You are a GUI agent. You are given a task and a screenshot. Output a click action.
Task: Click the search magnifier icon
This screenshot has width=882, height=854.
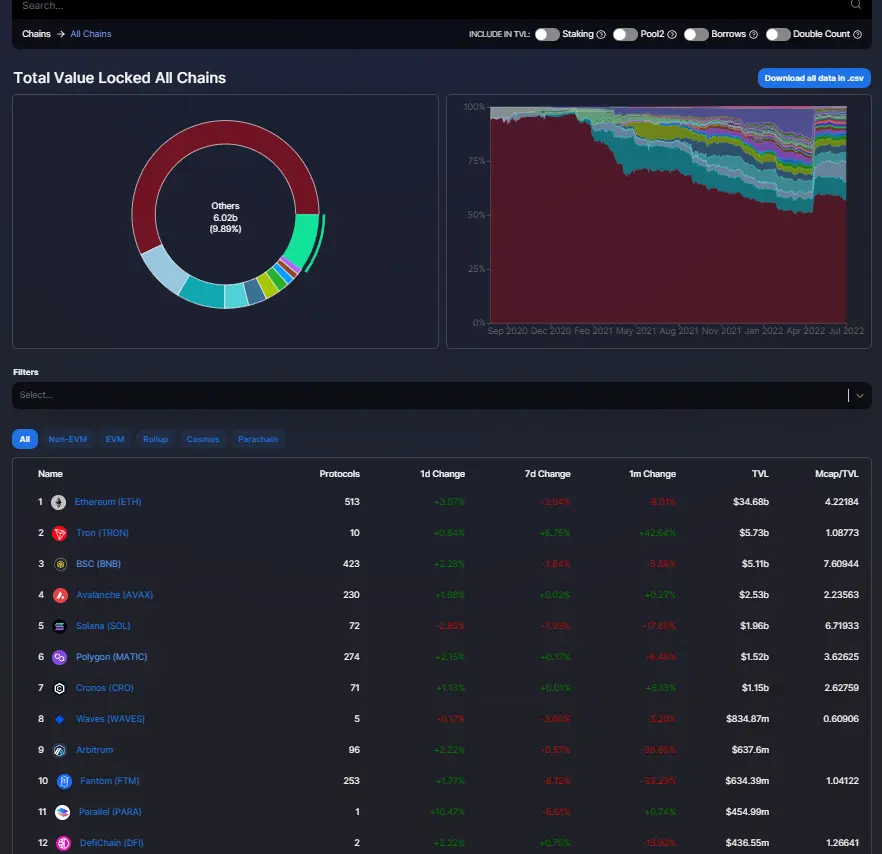click(856, 5)
